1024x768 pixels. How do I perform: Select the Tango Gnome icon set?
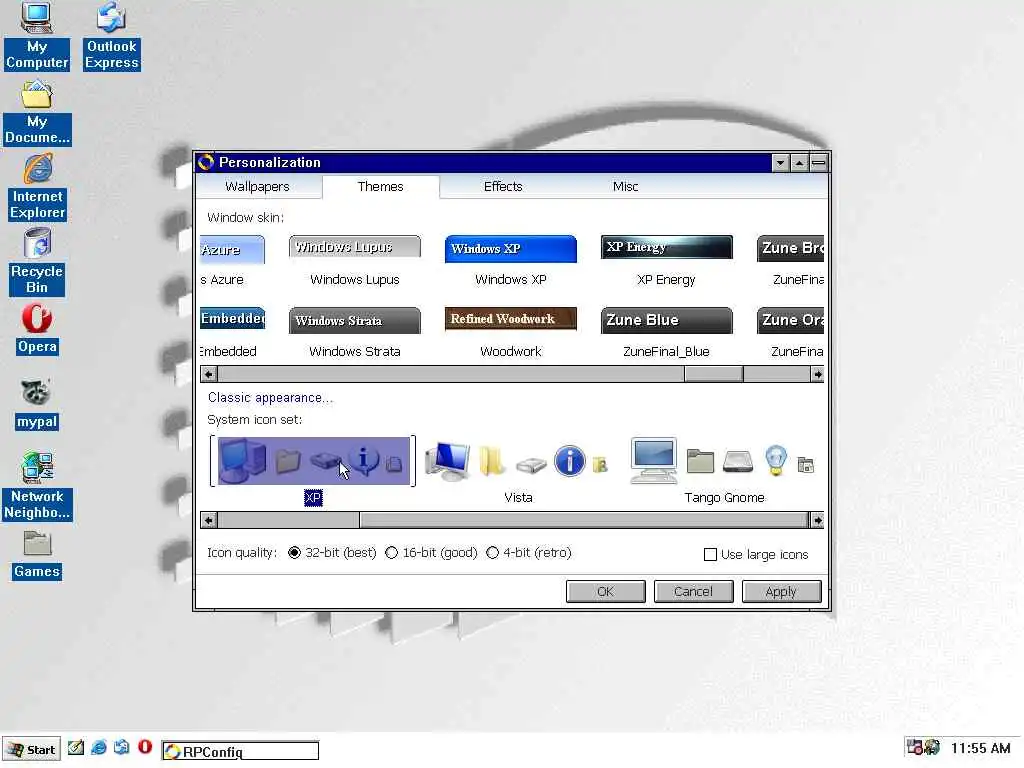click(x=724, y=461)
